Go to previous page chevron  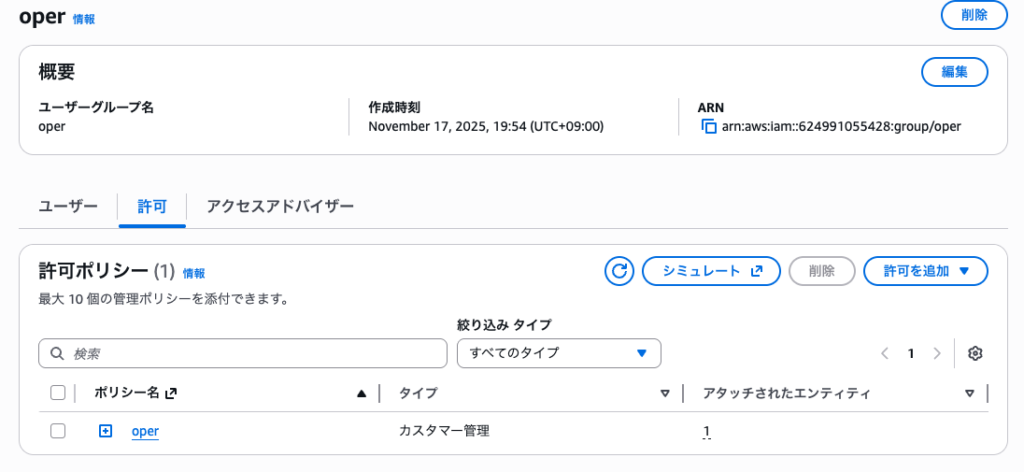(x=885, y=353)
